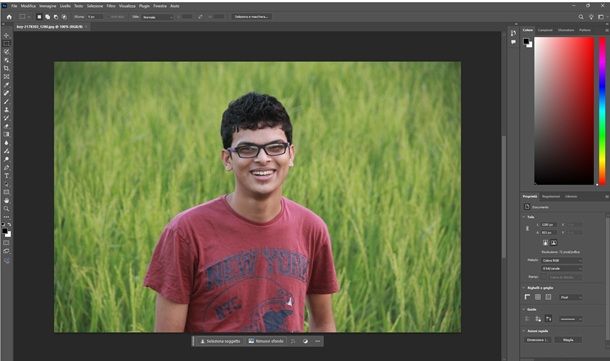Viewport: 610px width, 361px height.
Task: Open the Filtro menu
Action: coord(111,6)
